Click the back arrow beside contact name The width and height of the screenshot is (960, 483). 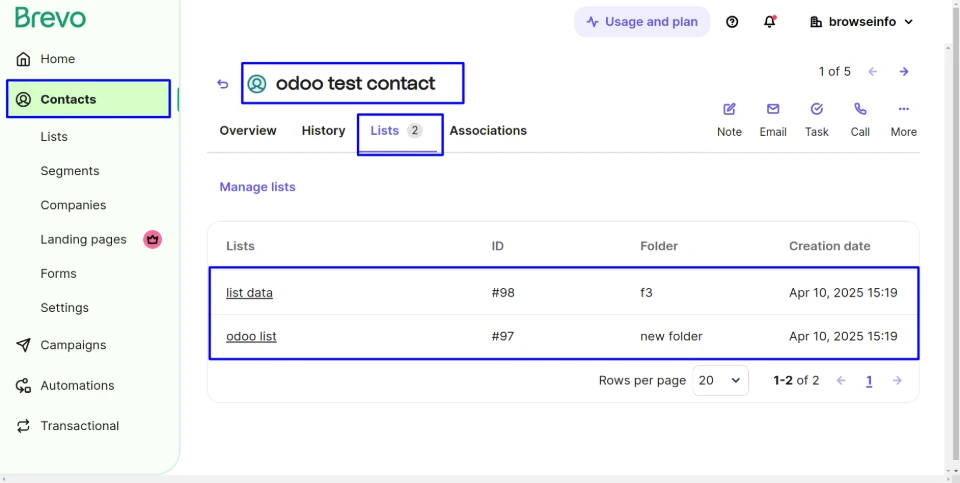223,84
